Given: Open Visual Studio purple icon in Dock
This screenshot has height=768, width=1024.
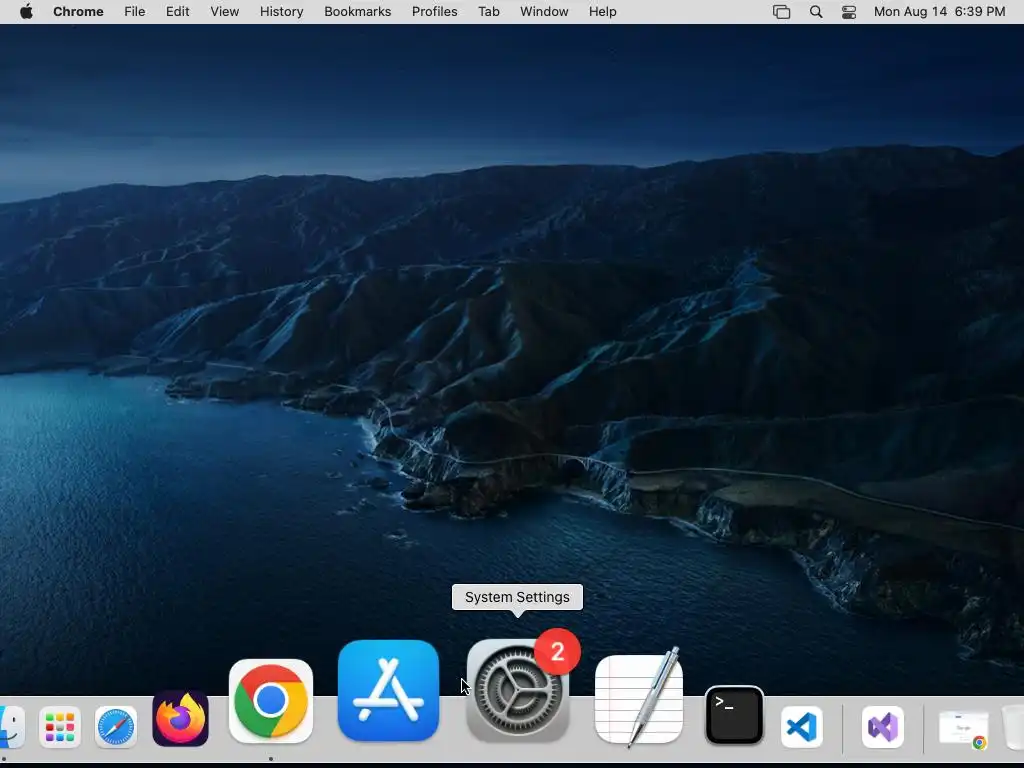Looking at the screenshot, I should pyautogui.click(x=883, y=727).
